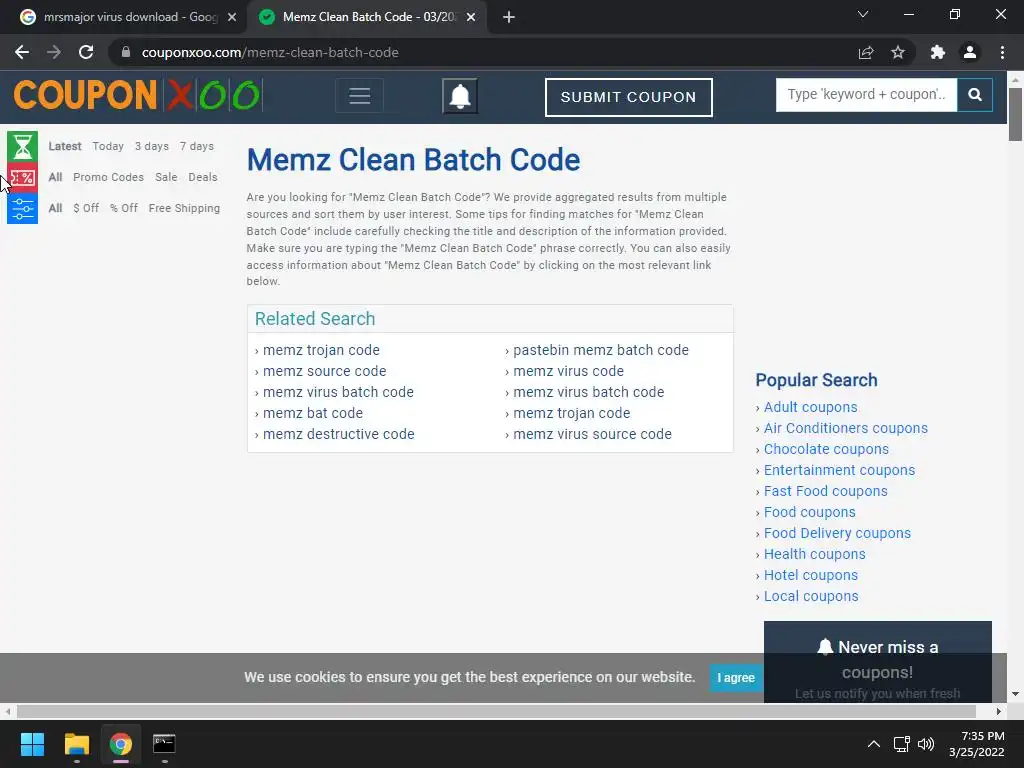Open Entertainment coupons link

point(839,470)
